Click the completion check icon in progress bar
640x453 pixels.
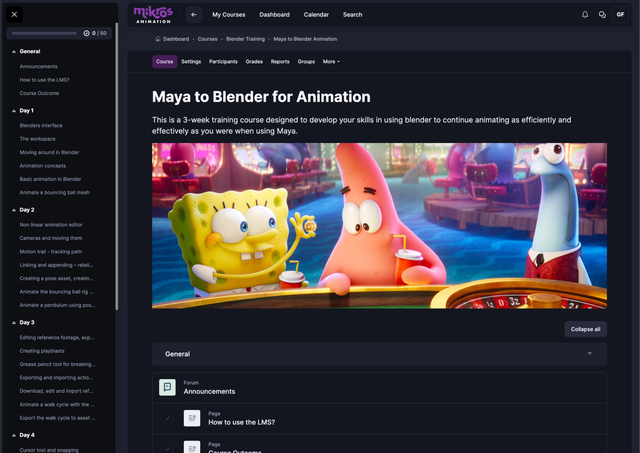[x=87, y=33]
